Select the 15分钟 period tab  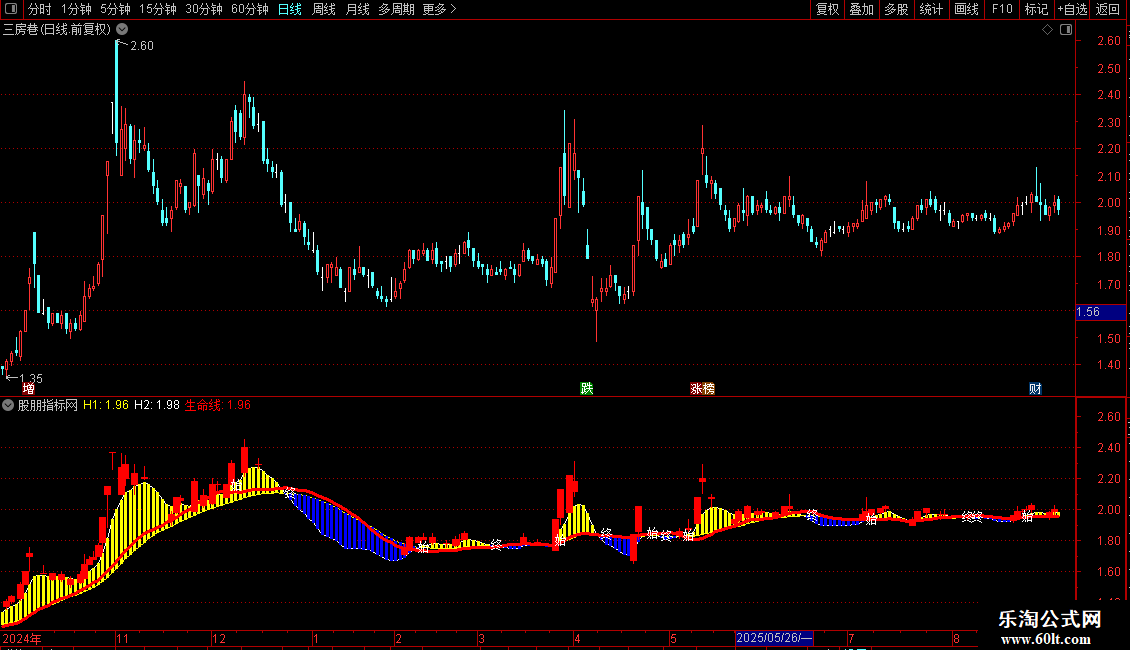coord(157,9)
